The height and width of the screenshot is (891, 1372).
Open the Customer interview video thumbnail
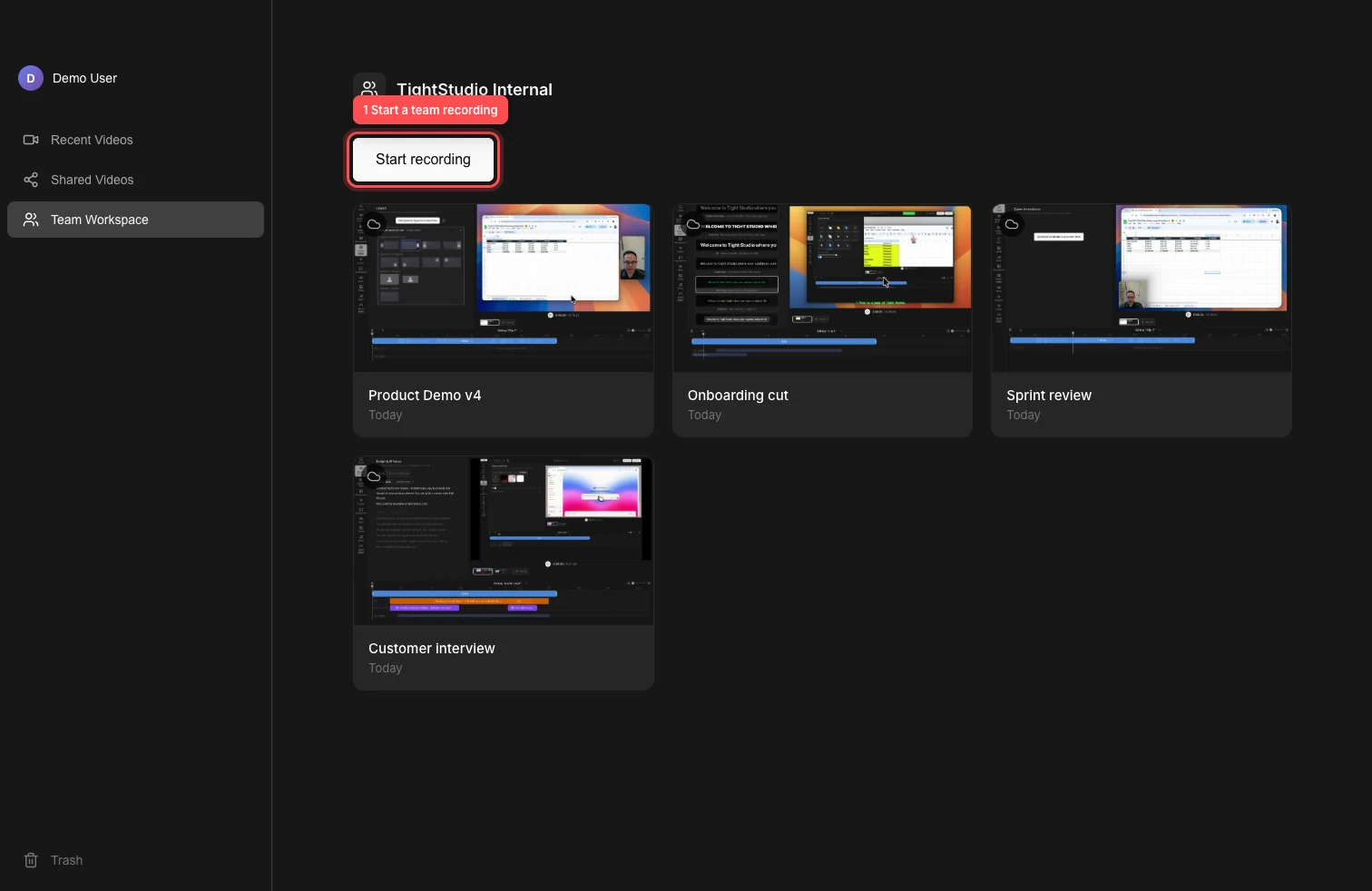pyautogui.click(x=504, y=541)
